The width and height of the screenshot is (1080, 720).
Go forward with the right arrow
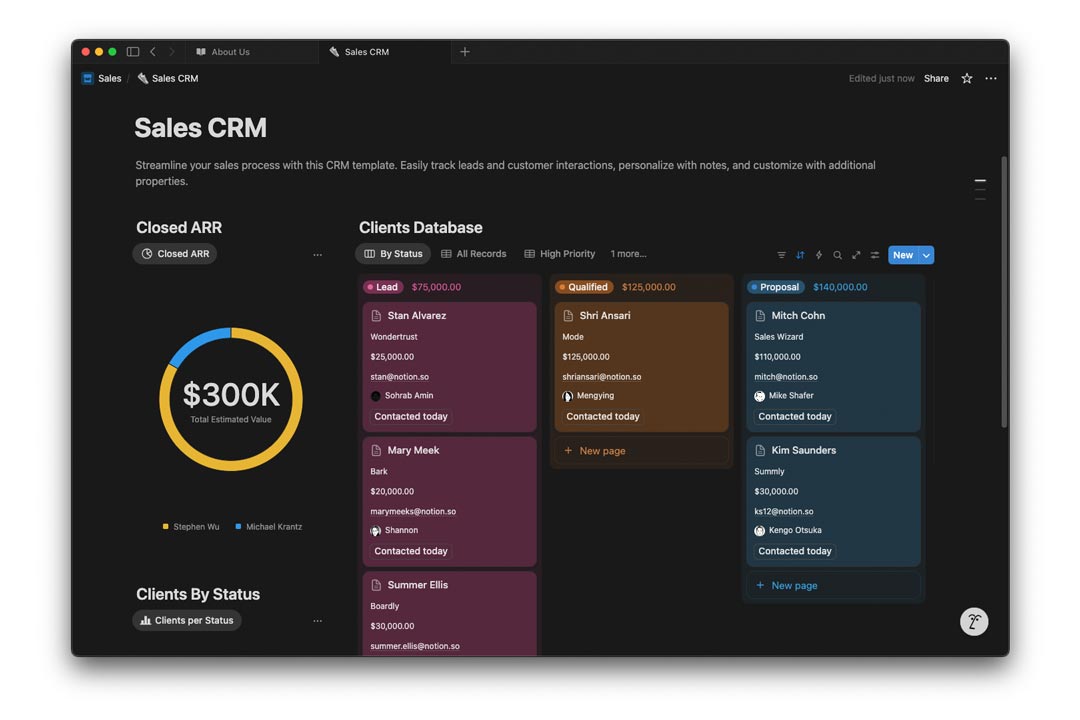(x=172, y=52)
